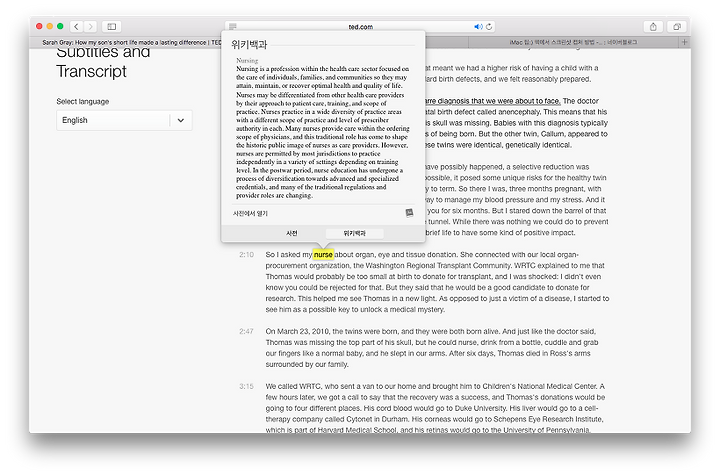This screenshot has height=475, width=720.
Task: Click the dictionary book icon in popup
Action: click(409, 213)
